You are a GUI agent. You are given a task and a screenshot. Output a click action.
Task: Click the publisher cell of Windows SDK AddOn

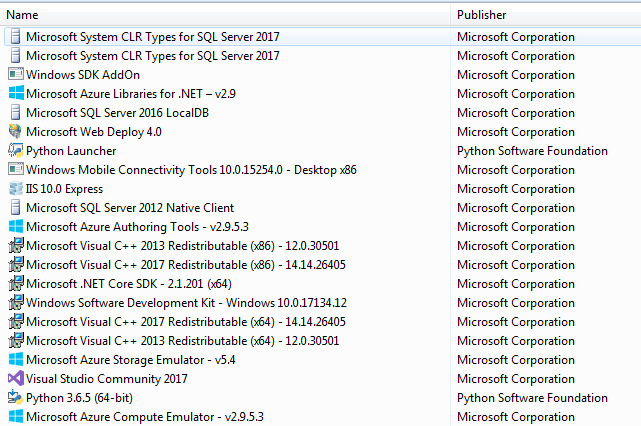point(516,75)
